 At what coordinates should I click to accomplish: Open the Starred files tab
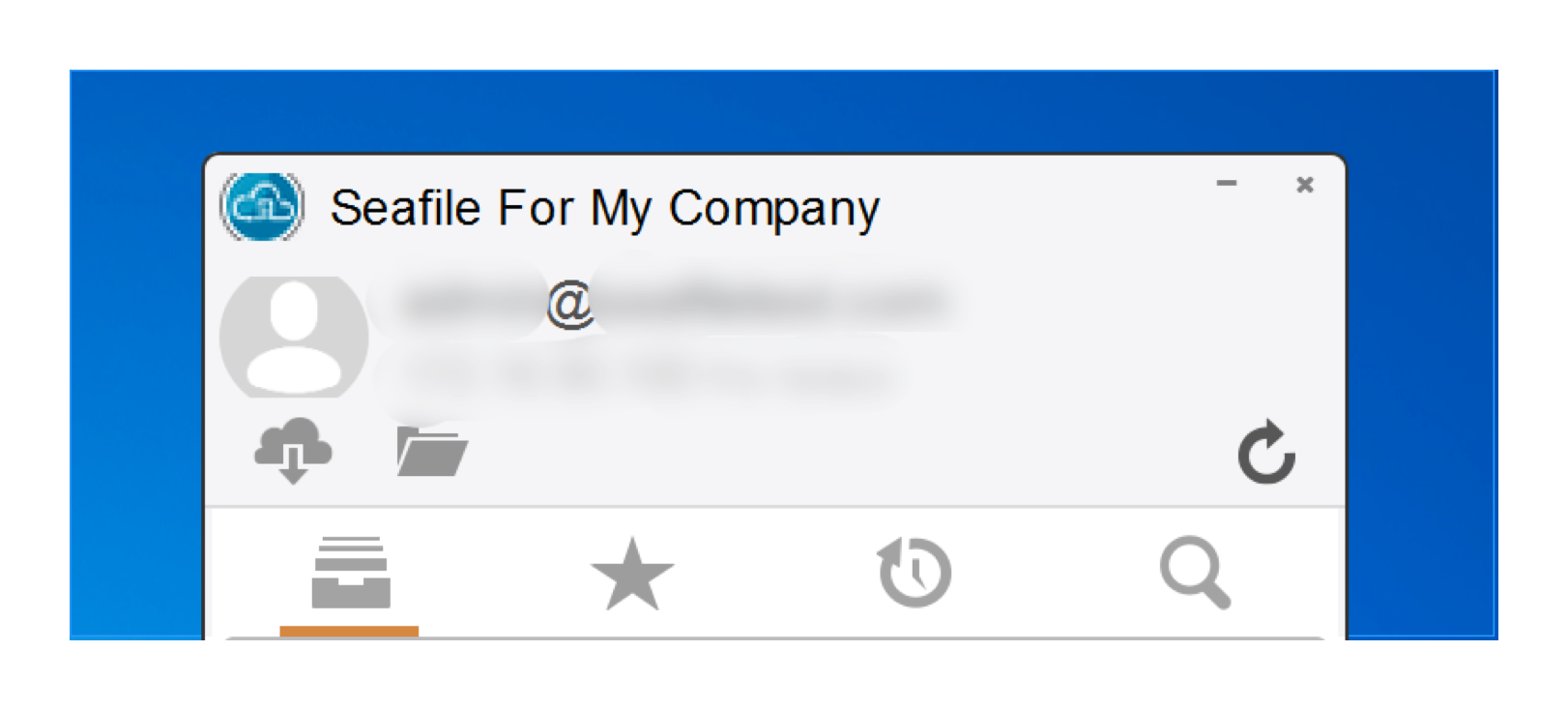pyautogui.click(x=632, y=574)
